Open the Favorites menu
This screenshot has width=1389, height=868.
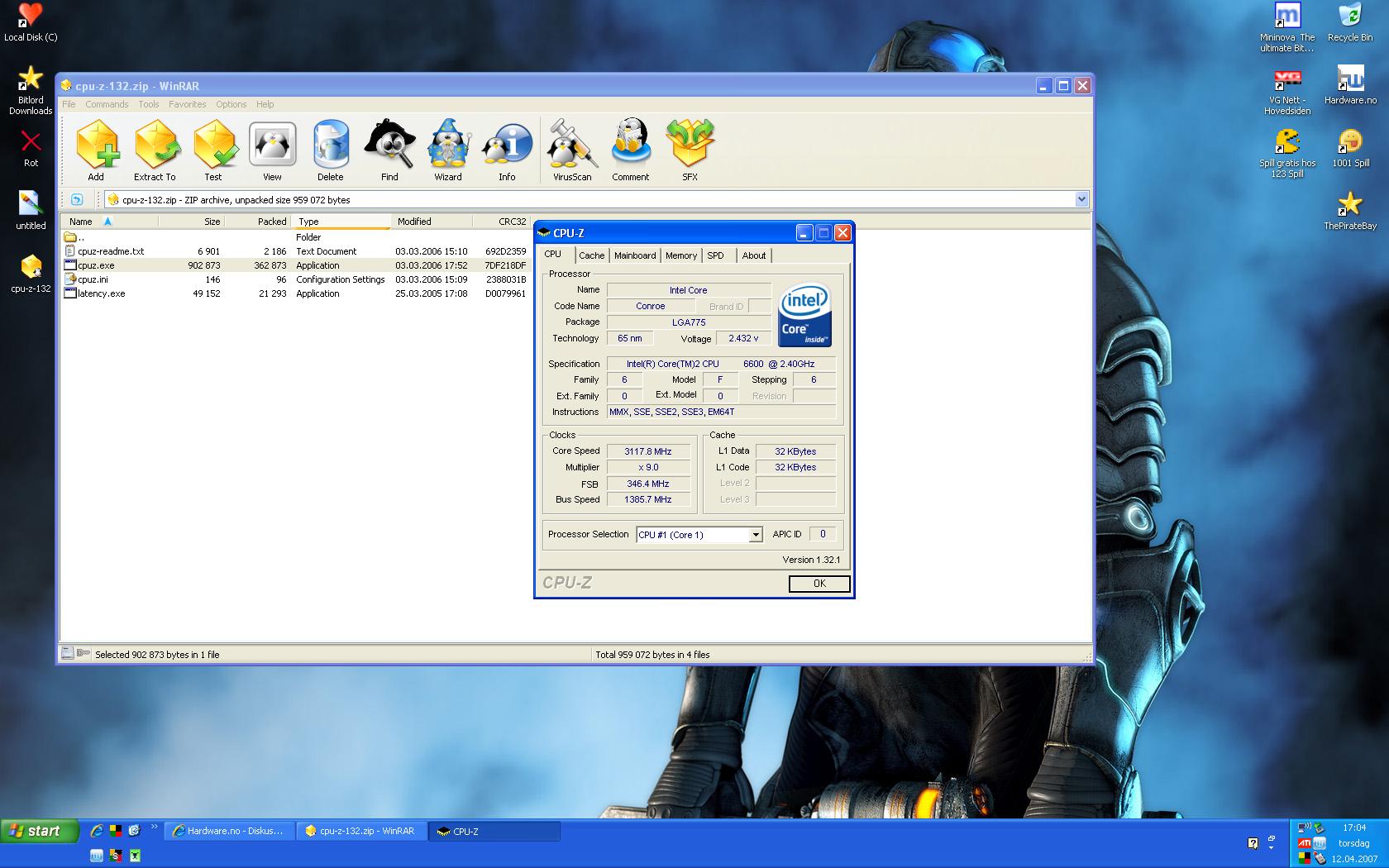(x=188, y=104)
